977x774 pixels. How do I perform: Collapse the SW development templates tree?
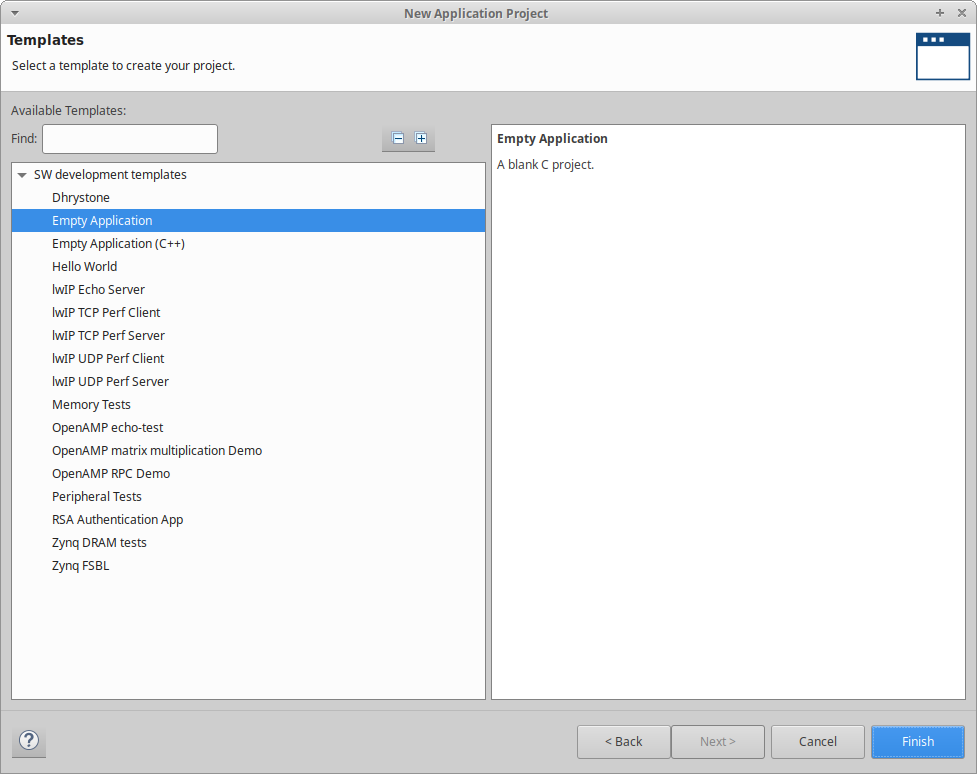(x=22, y=175)
